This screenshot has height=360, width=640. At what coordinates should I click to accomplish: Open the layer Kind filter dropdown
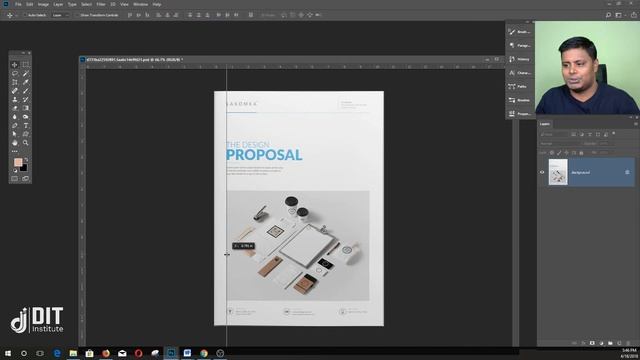[x=554, y=134]
